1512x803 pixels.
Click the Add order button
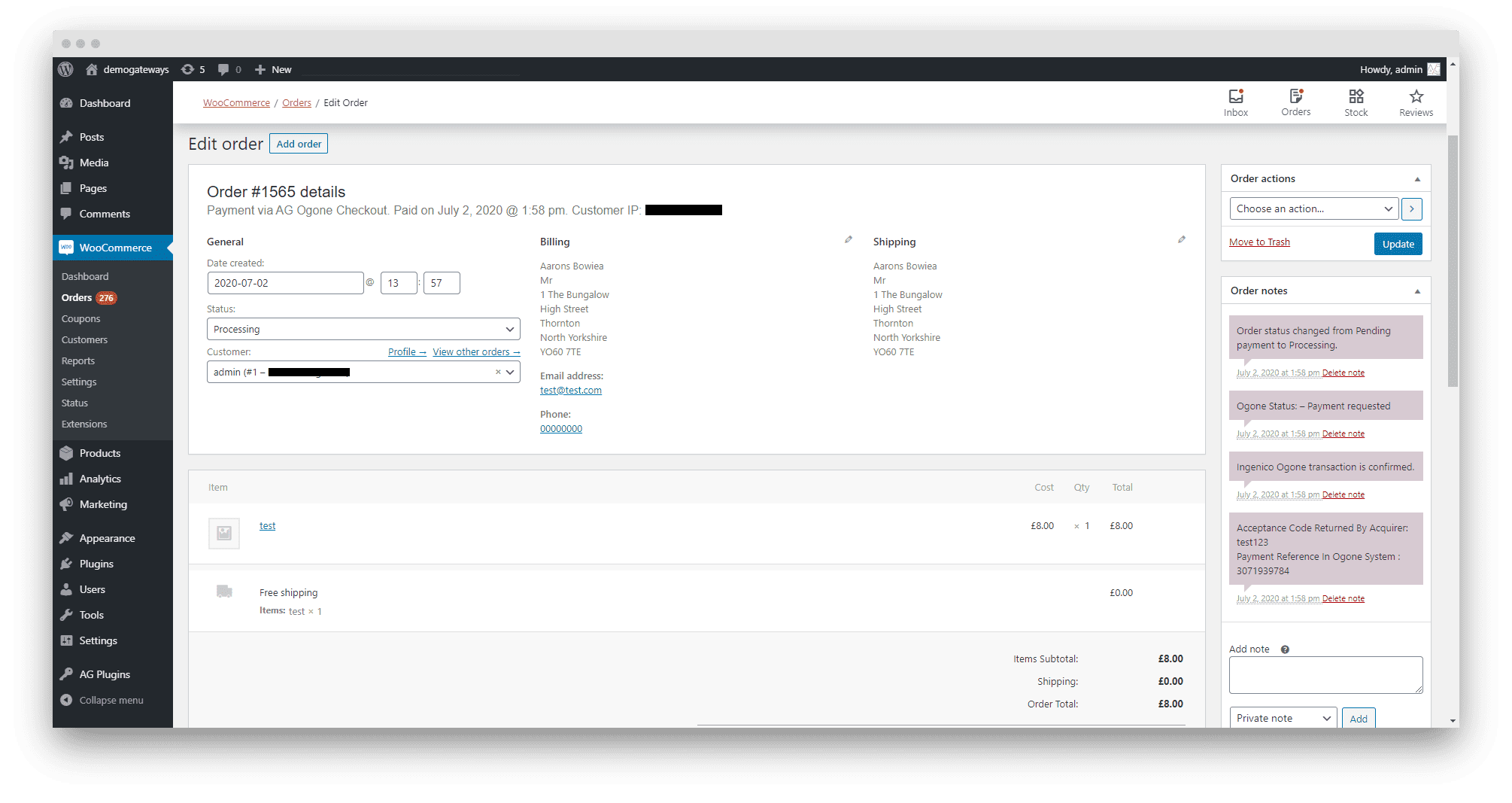[x=299, y=144]
